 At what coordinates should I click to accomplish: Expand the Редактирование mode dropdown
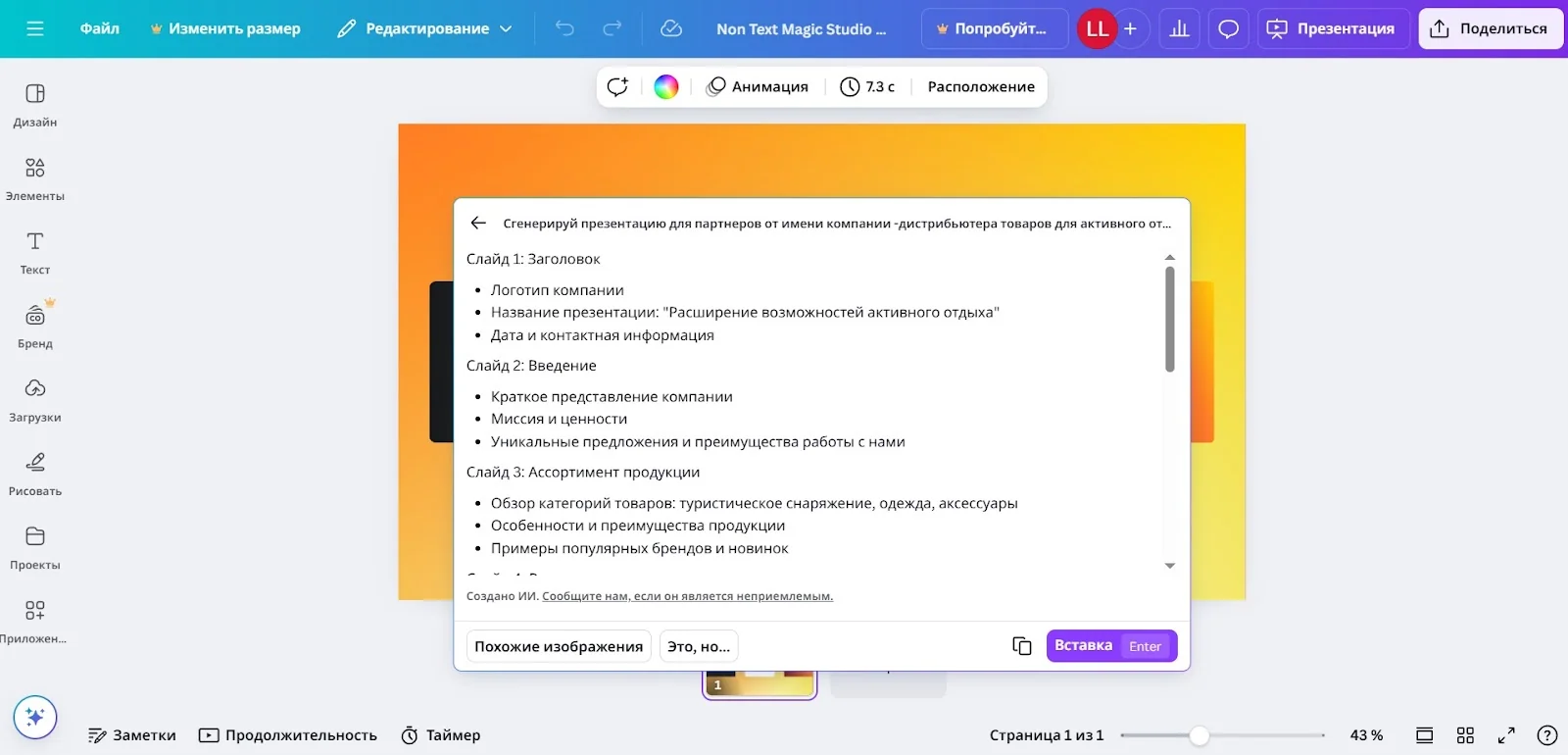pyautogui.click(x=425, y=28)
